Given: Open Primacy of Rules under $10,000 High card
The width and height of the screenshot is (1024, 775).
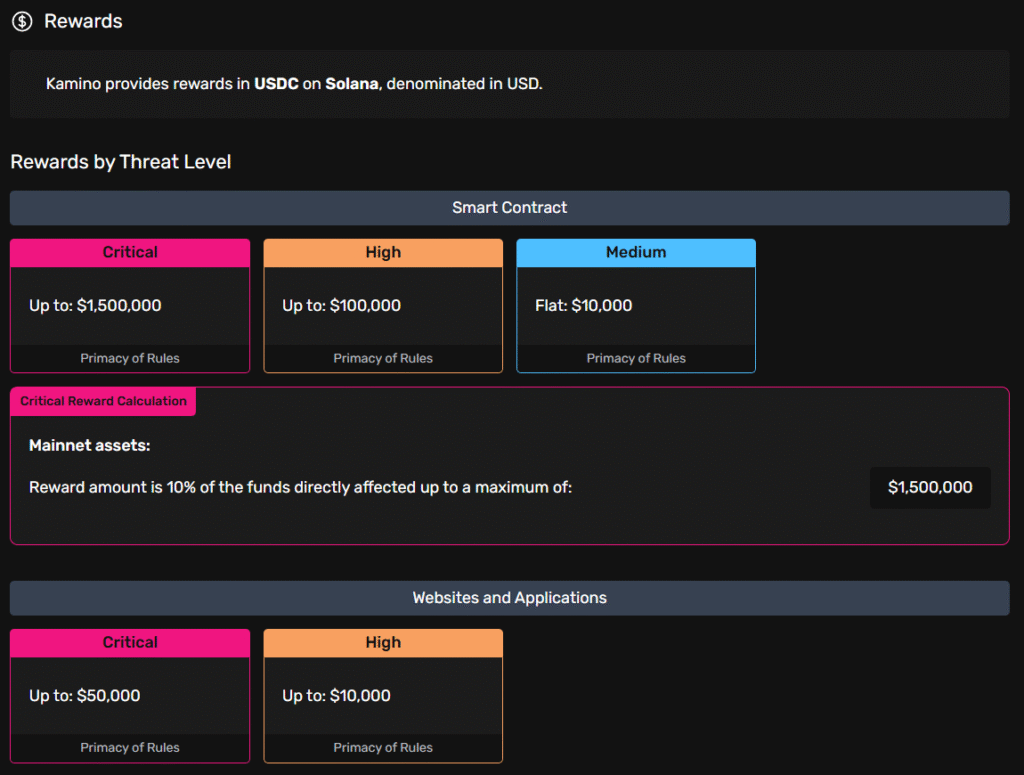Looking at the screenshot, I should click(383, 747).
